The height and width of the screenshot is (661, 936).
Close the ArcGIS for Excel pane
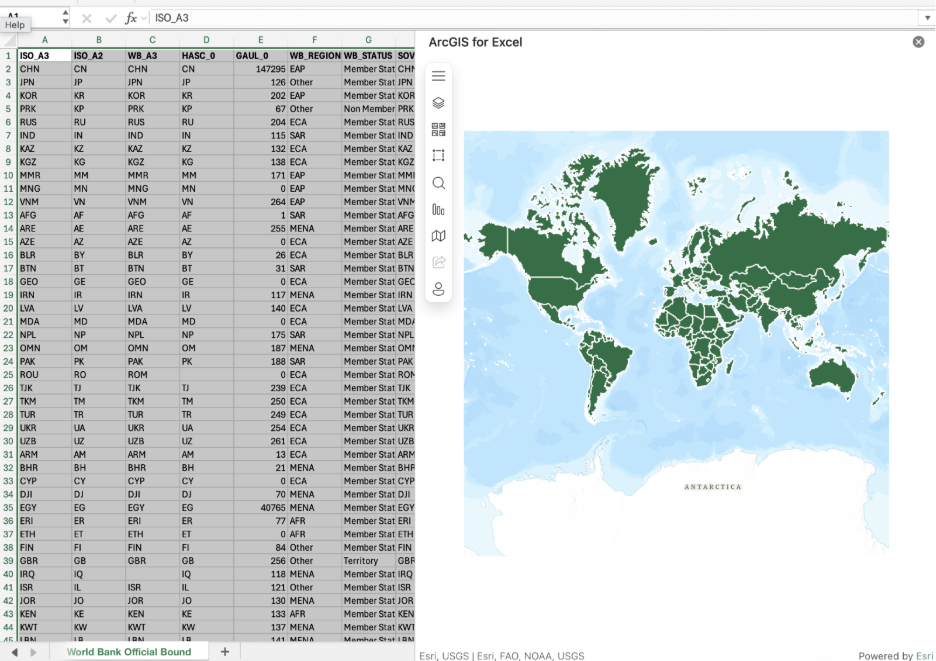(918, 42)
